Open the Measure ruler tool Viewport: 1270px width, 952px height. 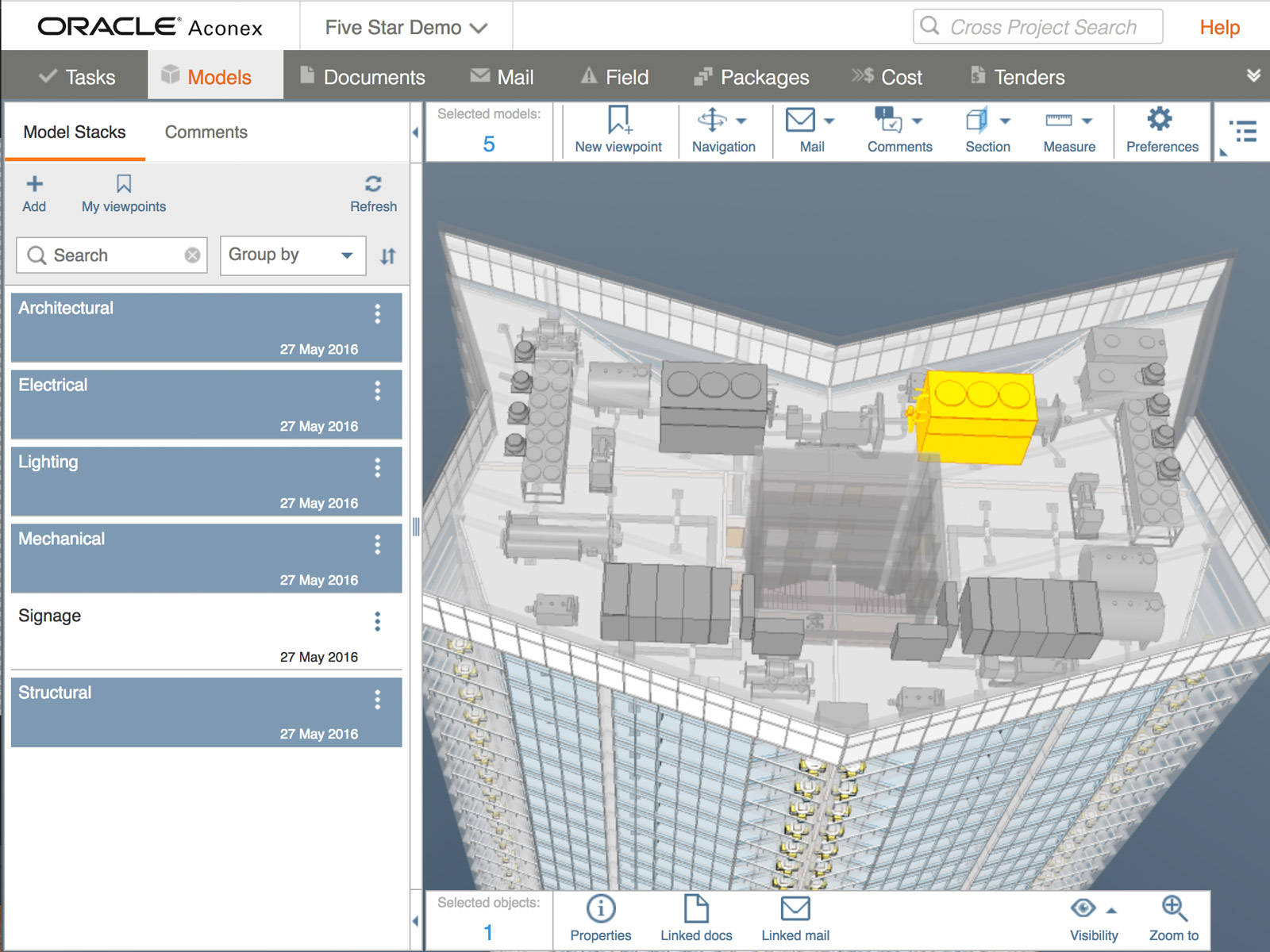tap(1059, 121)
